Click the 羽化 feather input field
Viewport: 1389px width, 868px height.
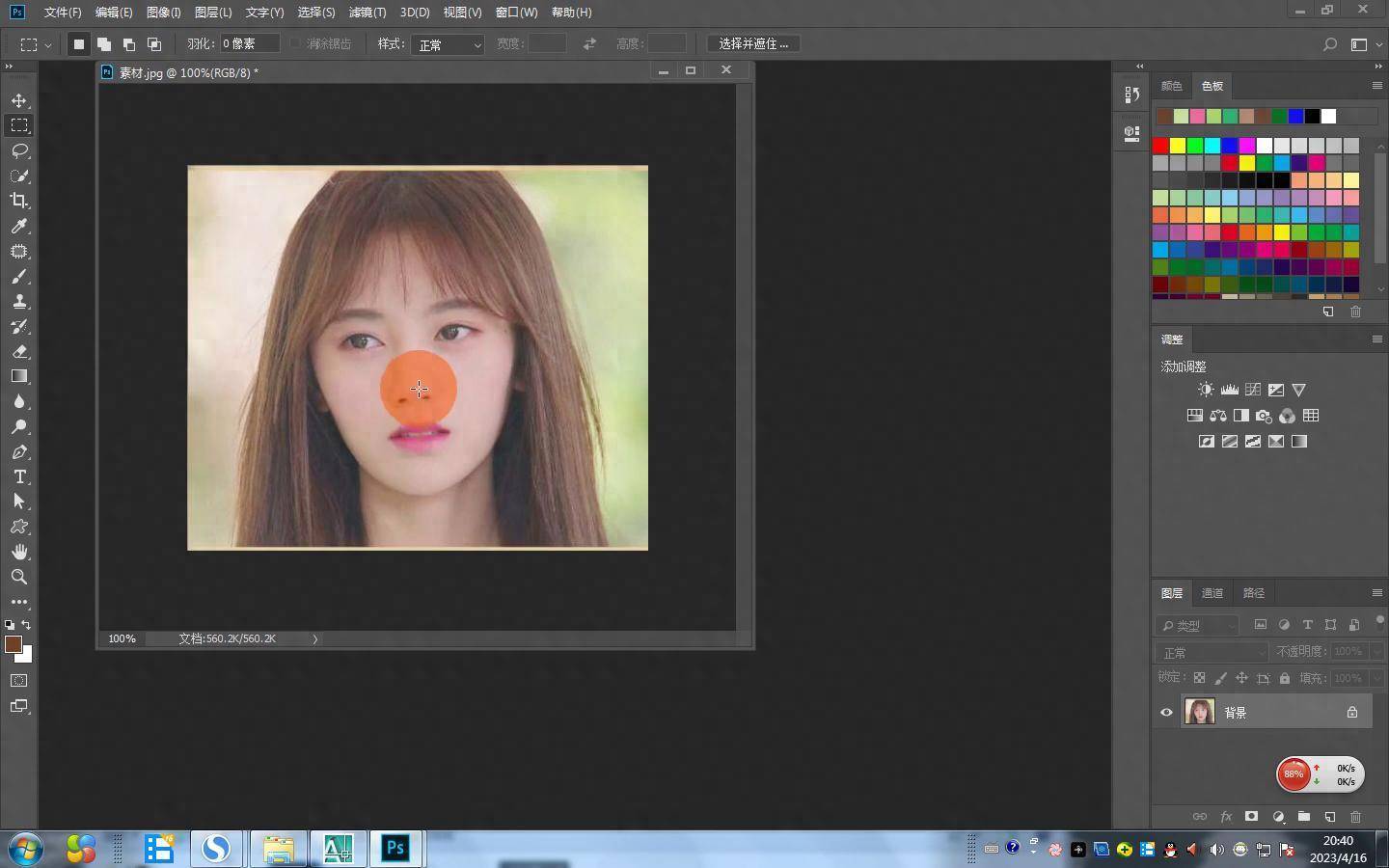(x=250, y=43)
